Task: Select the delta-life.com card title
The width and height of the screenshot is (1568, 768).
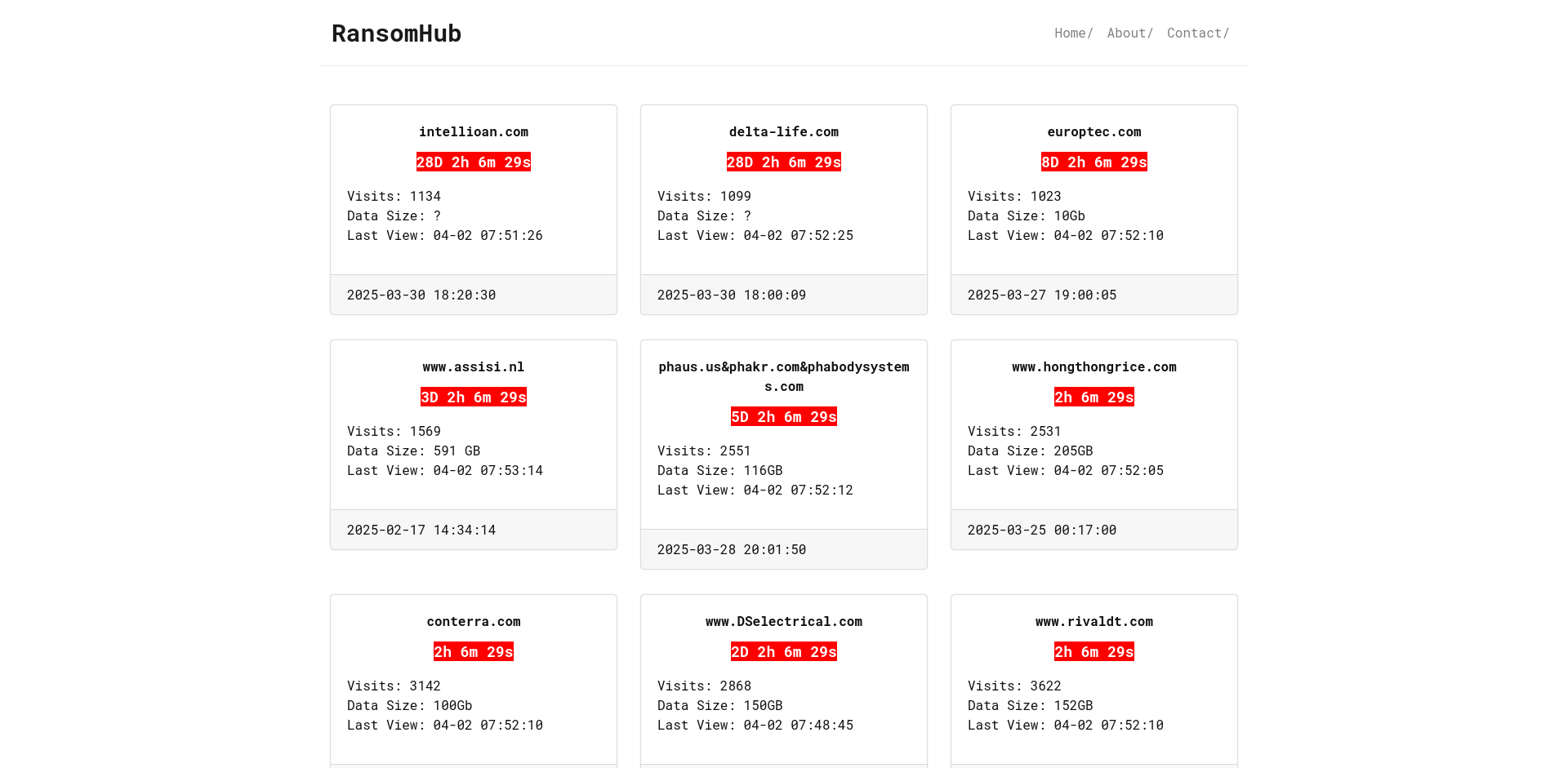Action: click(784, 132)
